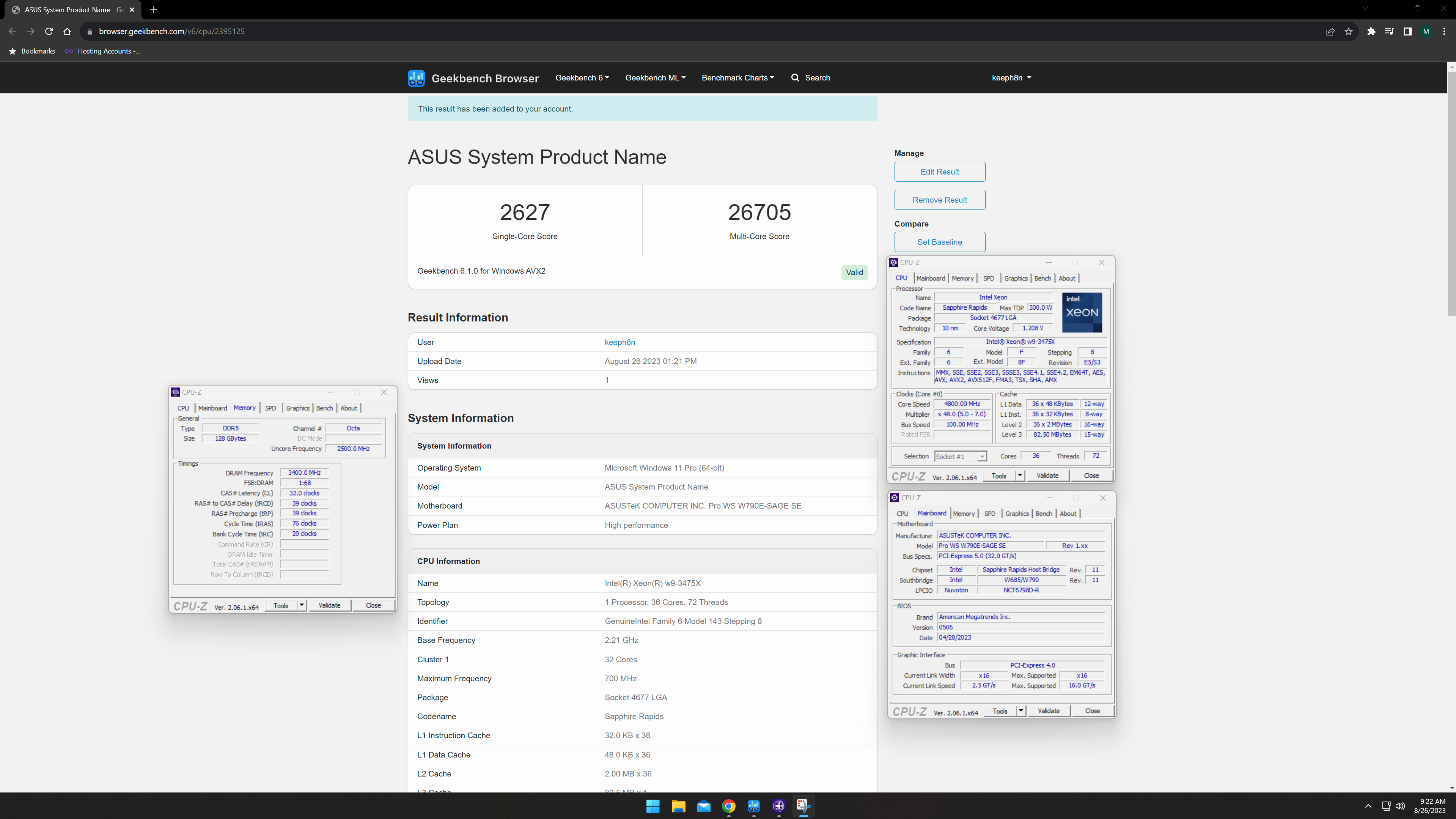1456x819 pixels.
Task: Click the 2627 single-core score
Action: coord(525,212)
